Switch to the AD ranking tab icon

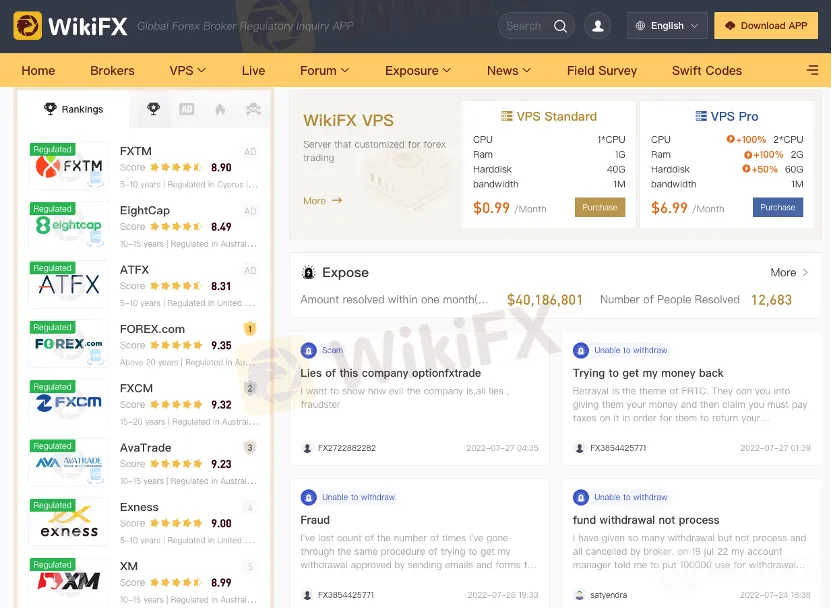tap(187, 109)
